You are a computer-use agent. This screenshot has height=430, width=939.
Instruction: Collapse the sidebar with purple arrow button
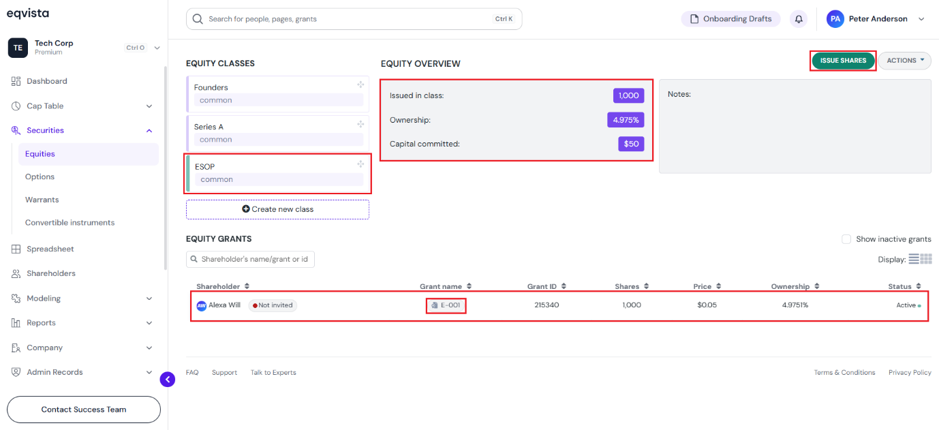(x=168, y=379)
